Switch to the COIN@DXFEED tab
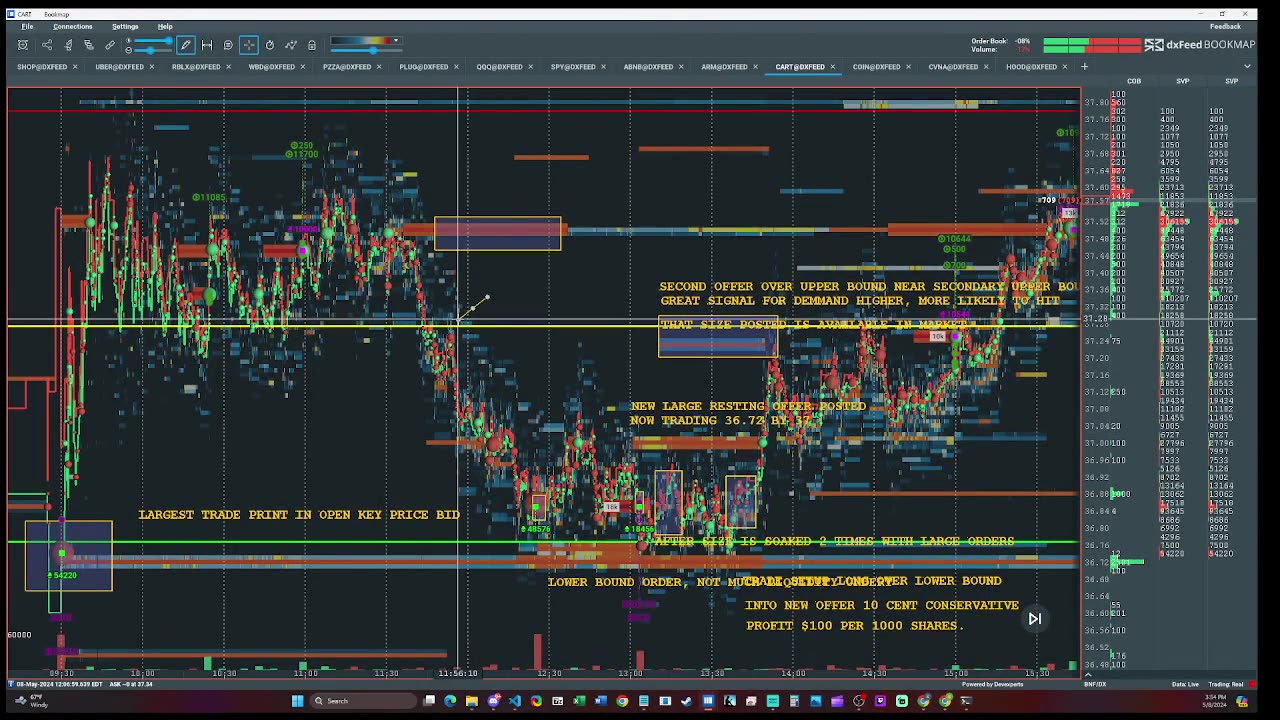Screen dimensions: 1280x720 pos(876,67)
